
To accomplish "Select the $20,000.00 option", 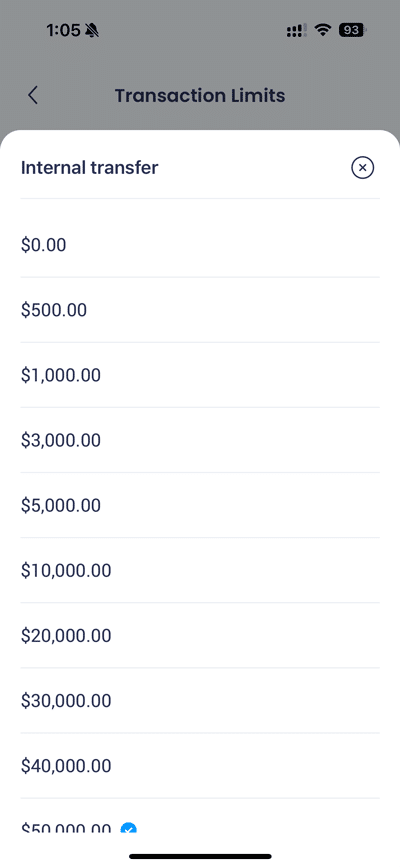I will tap(200, 635).
